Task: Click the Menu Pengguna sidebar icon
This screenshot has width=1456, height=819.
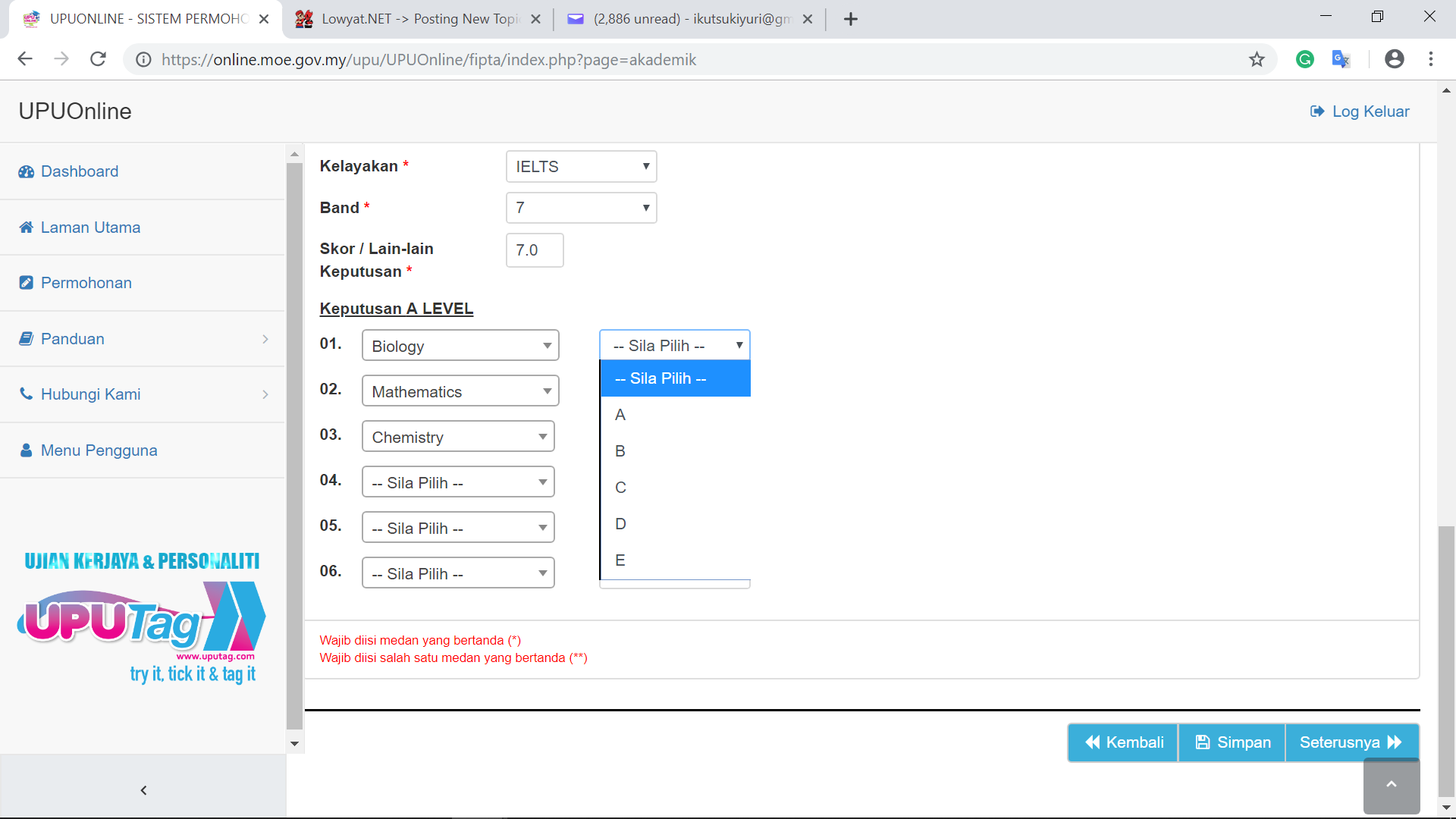Action: 27,450
